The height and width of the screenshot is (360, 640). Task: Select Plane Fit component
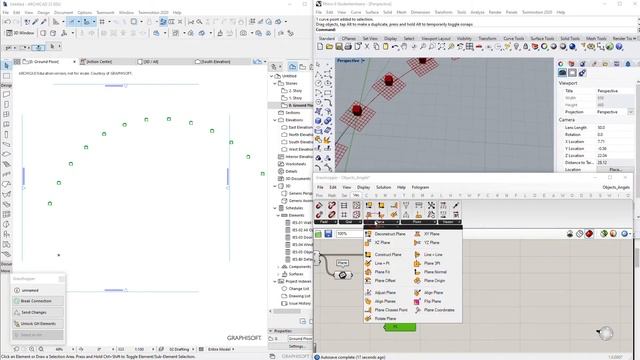378,272
